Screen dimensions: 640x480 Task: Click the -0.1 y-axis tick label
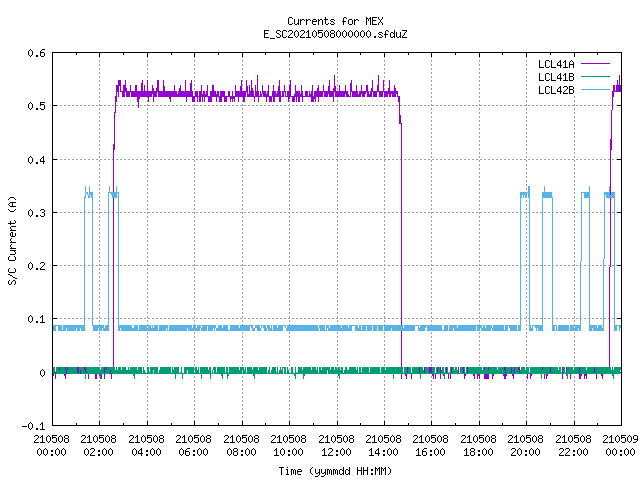tap(33, 426)
